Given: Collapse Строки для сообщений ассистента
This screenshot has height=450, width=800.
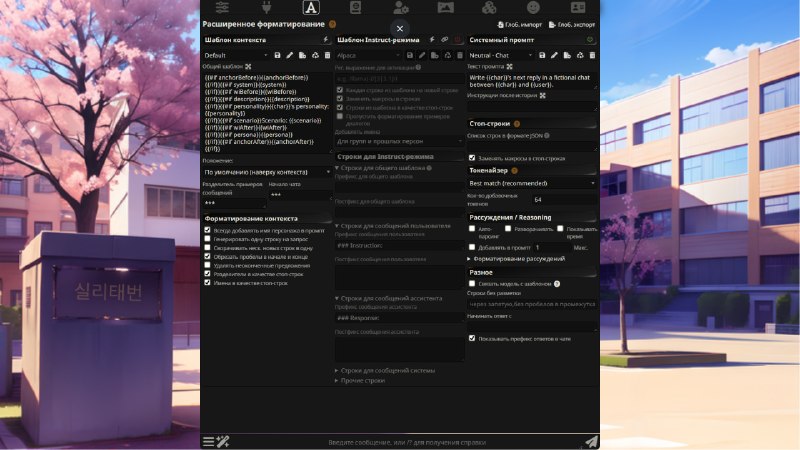Looking at the screenshot, I should [389, 298].
